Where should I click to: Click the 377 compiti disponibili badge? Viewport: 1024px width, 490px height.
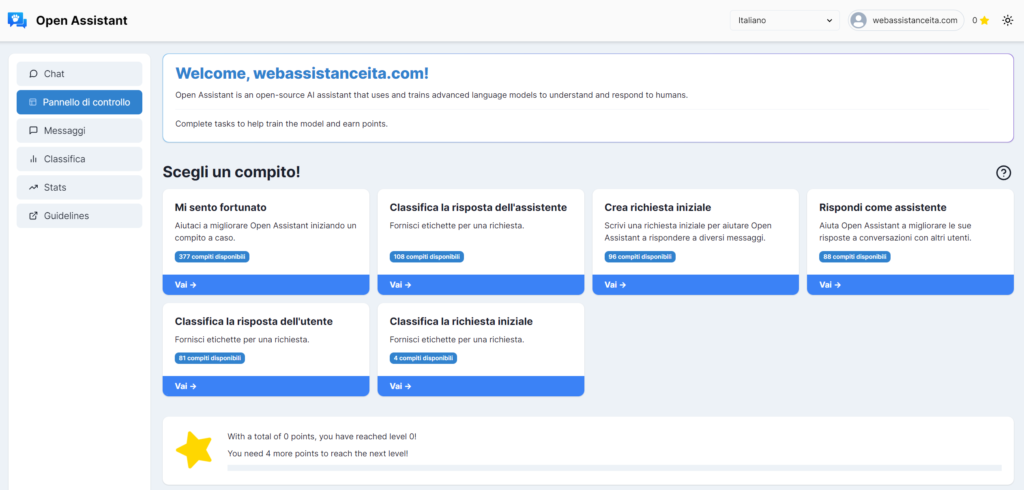click(212, 257)
